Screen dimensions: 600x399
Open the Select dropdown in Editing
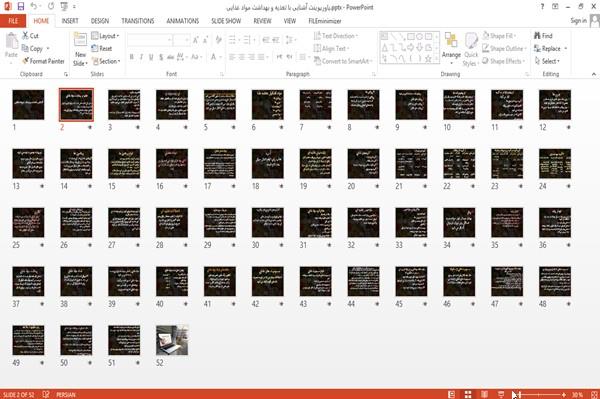547,61
